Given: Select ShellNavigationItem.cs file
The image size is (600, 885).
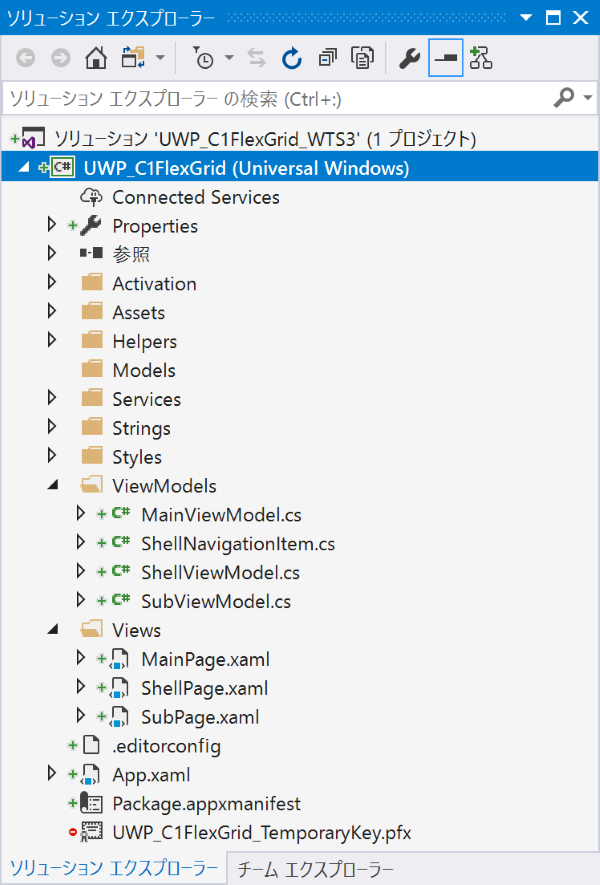Looking at the screenshot, I should [238, 544].
